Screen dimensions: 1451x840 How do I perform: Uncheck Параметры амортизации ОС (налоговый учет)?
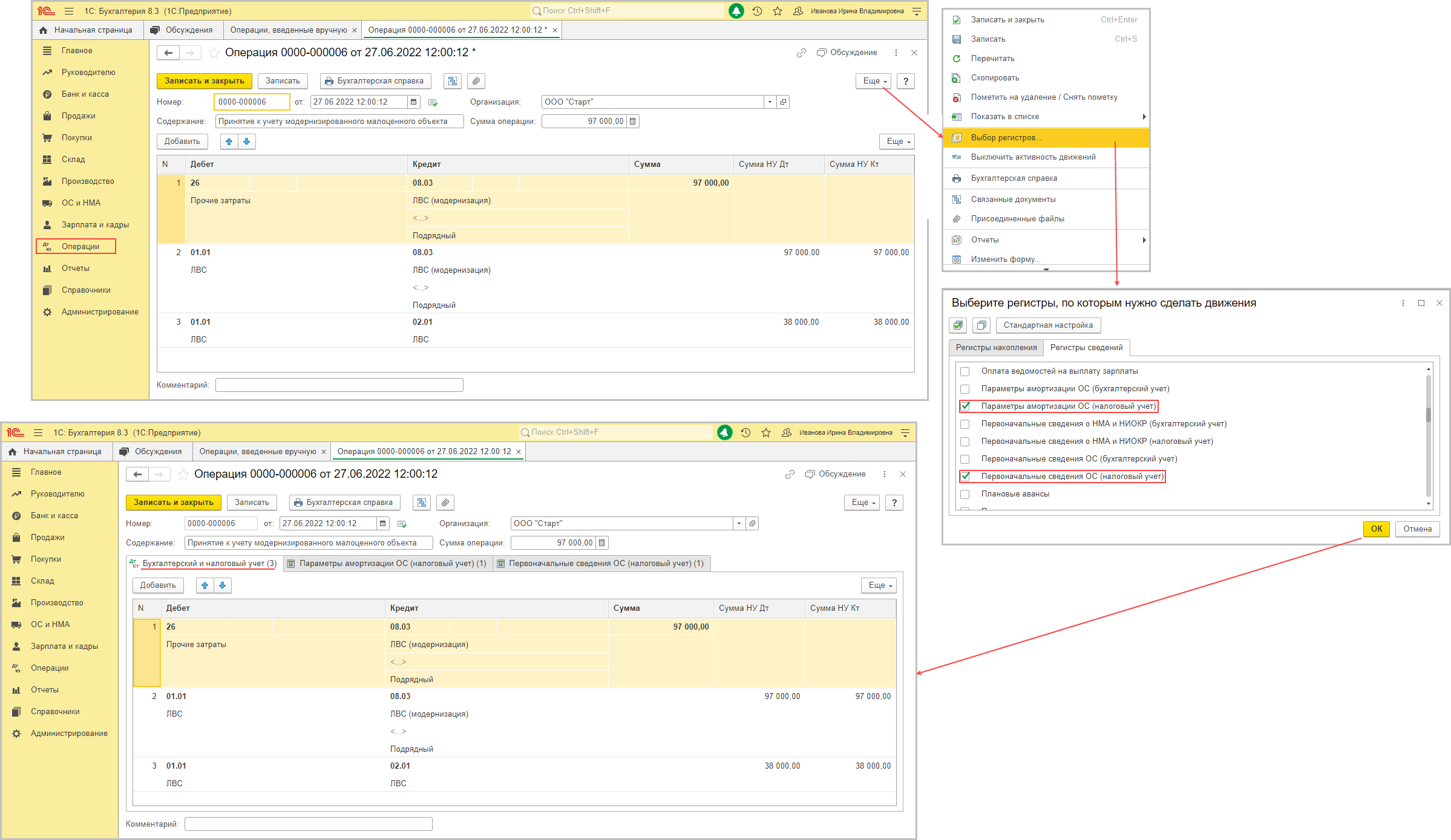click(965, 406)
